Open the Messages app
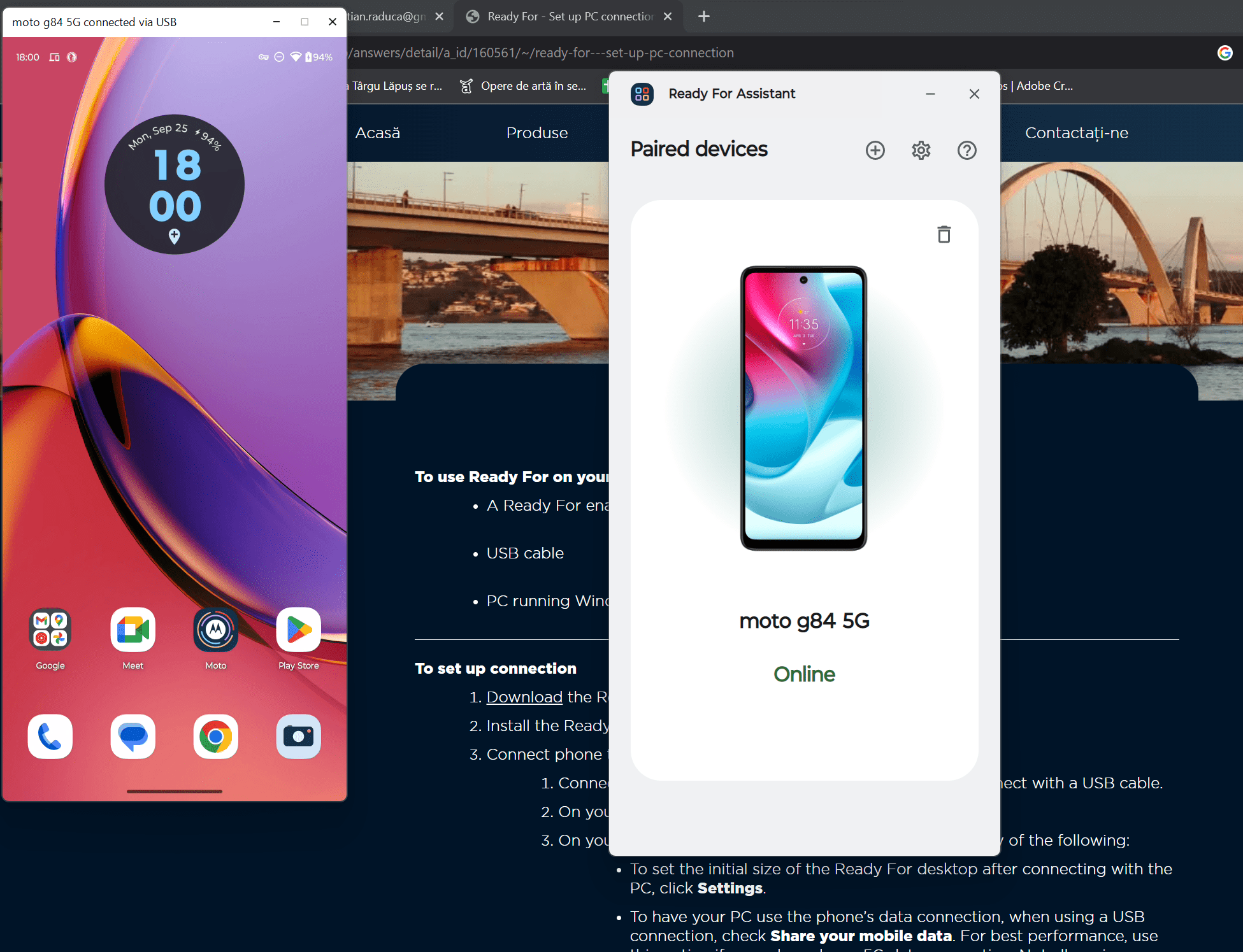 click(133, 737)
